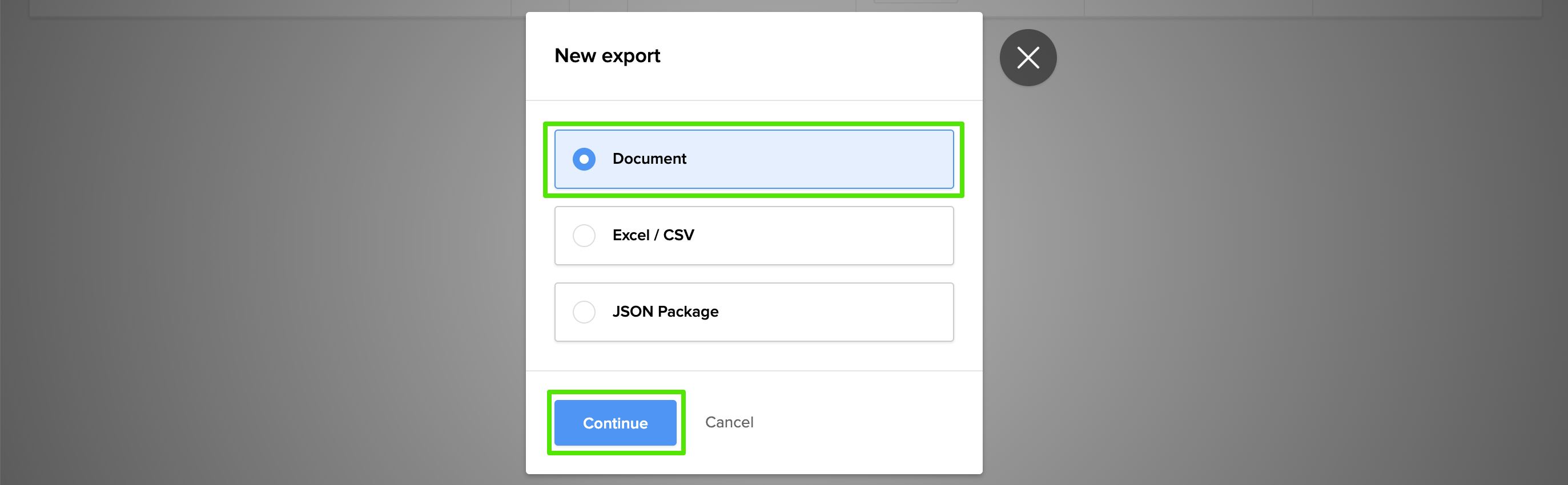Choose Excel / CSV as export type

(x=584, y=236)
